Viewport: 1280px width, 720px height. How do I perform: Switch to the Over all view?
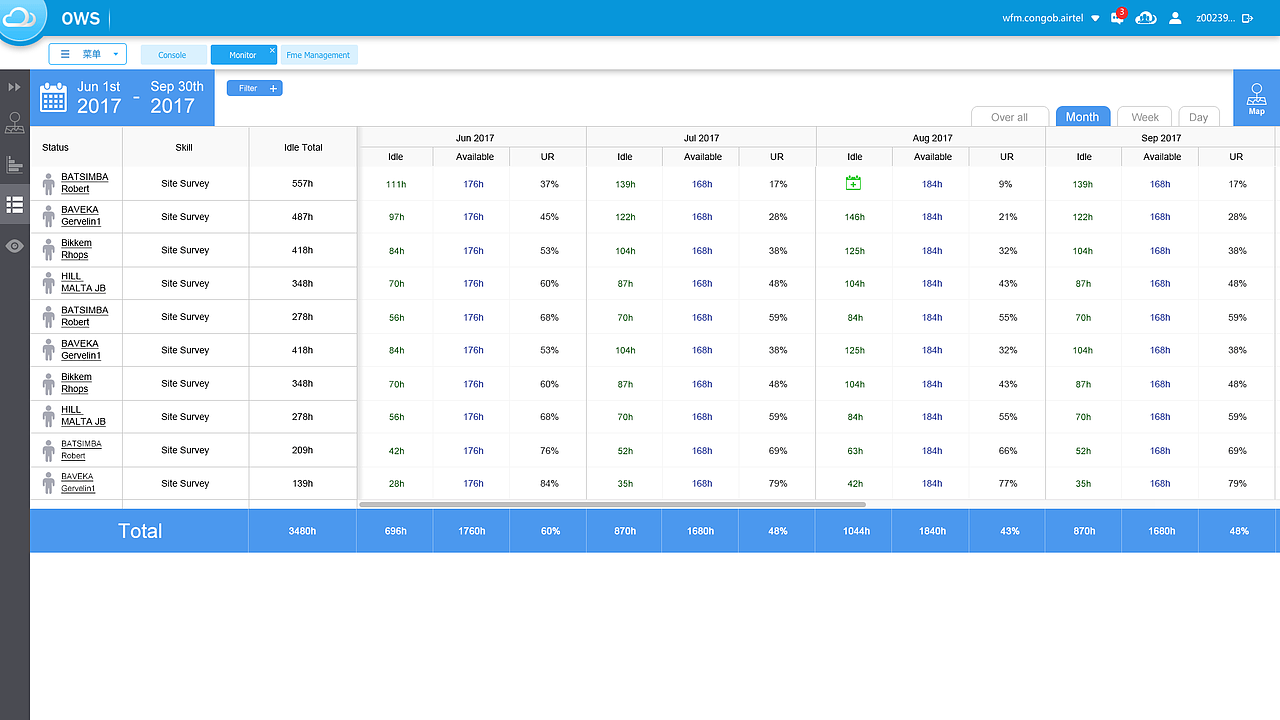[1010, 117]
